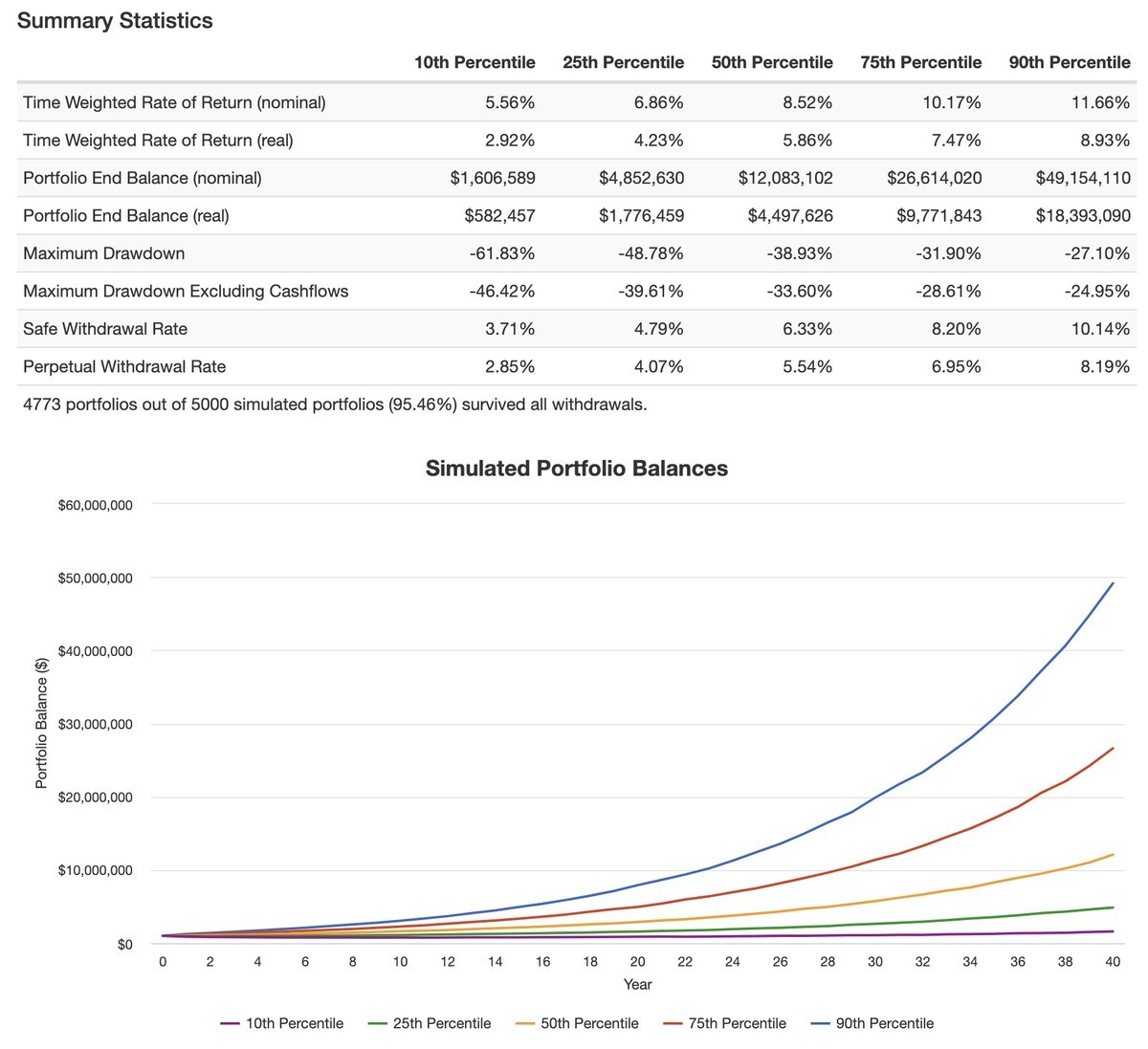
Task: Click the $18,393,090 real balance cell
Action: [x=1083, y=216]
